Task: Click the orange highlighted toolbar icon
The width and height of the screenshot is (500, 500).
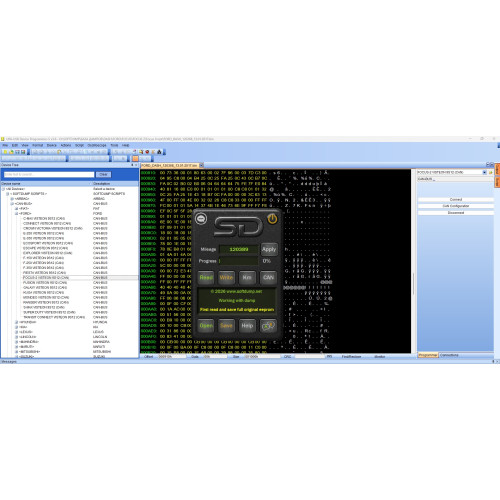Action: pyautogui.click(x=135, y=159)
